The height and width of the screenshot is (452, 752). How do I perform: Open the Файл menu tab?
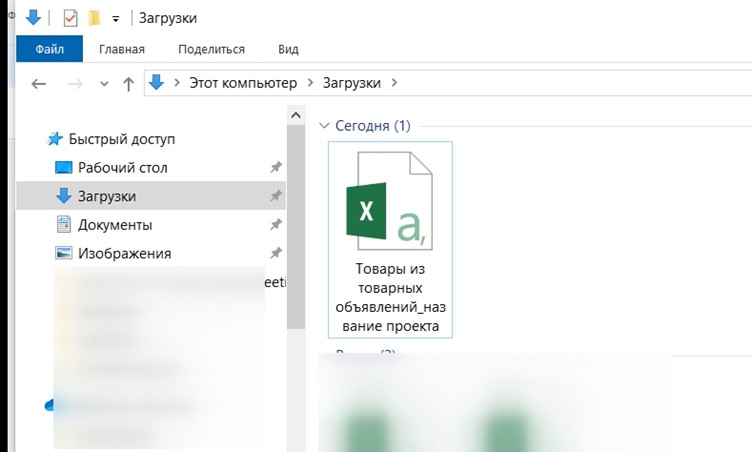(49, 49)
